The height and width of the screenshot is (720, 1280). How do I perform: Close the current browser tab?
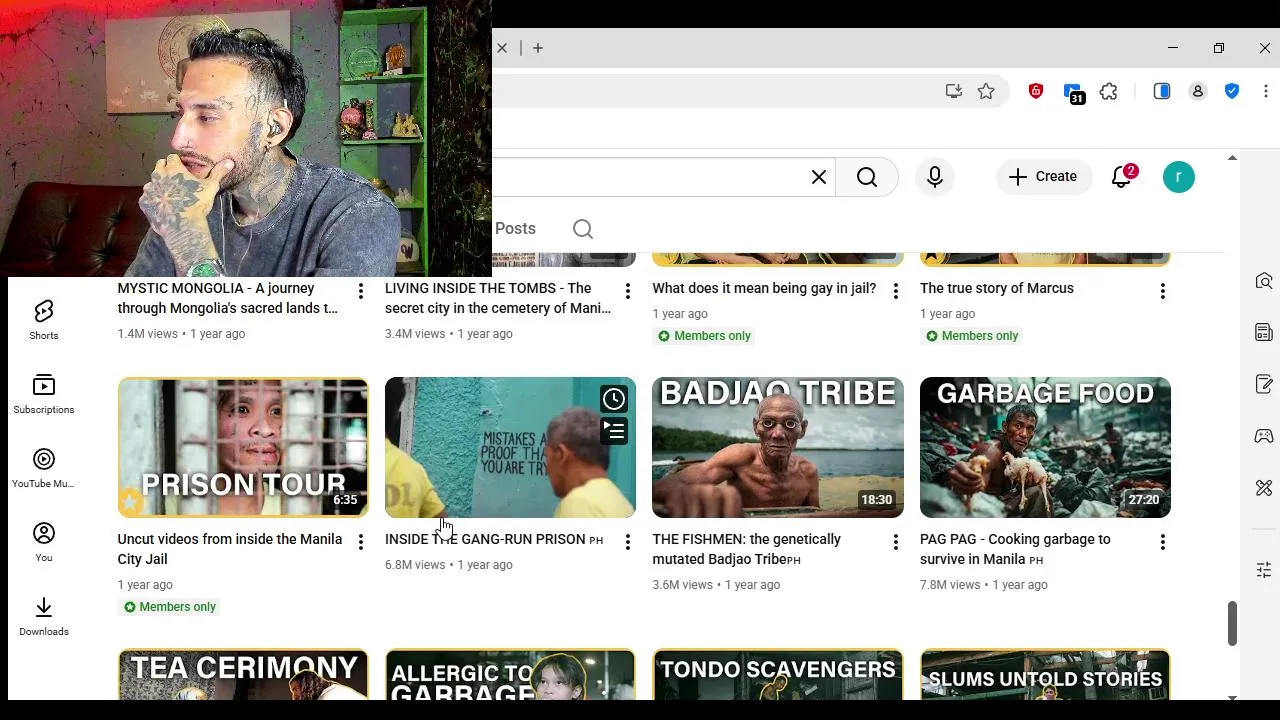click(502, 48)
